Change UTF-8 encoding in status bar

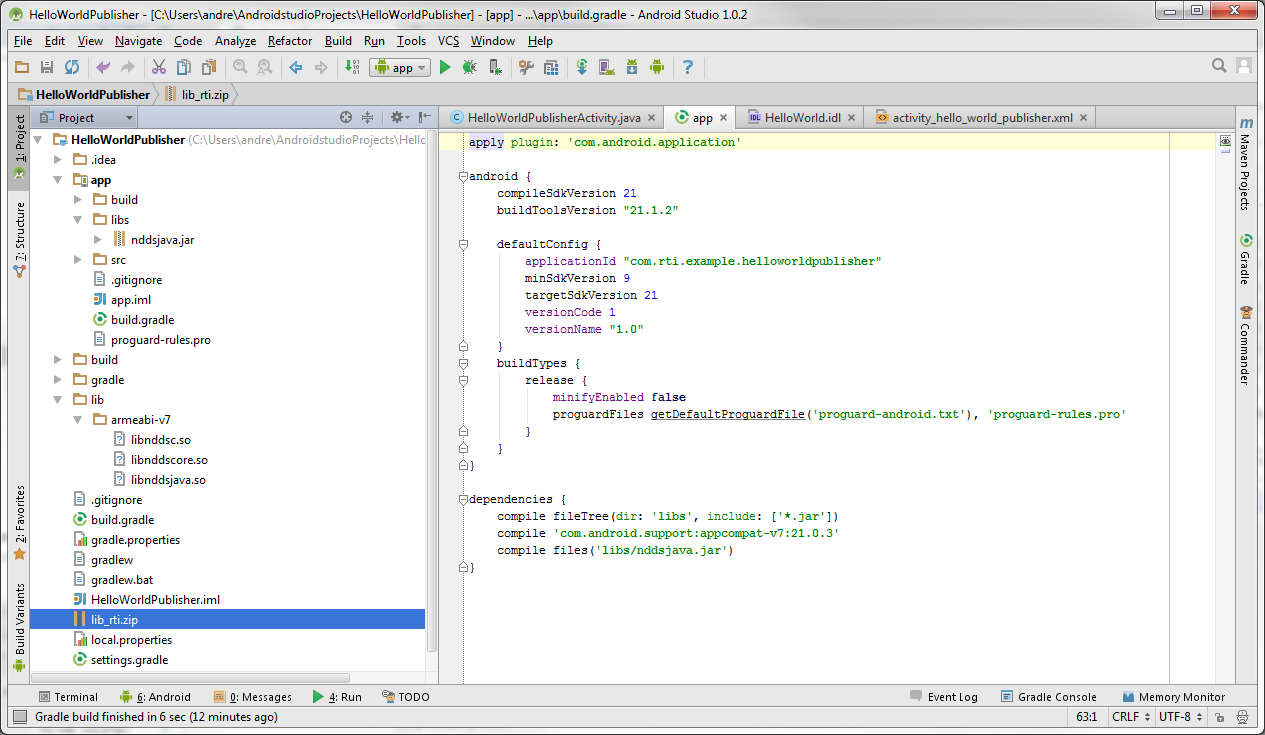[1180, 717]
